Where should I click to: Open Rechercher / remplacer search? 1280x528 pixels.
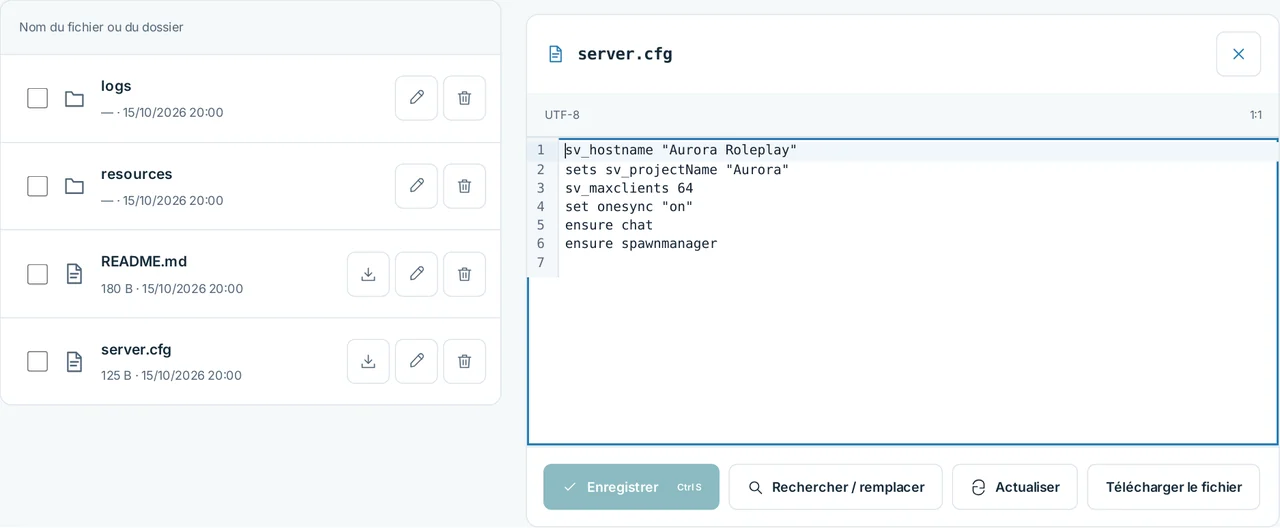(835, 487)
